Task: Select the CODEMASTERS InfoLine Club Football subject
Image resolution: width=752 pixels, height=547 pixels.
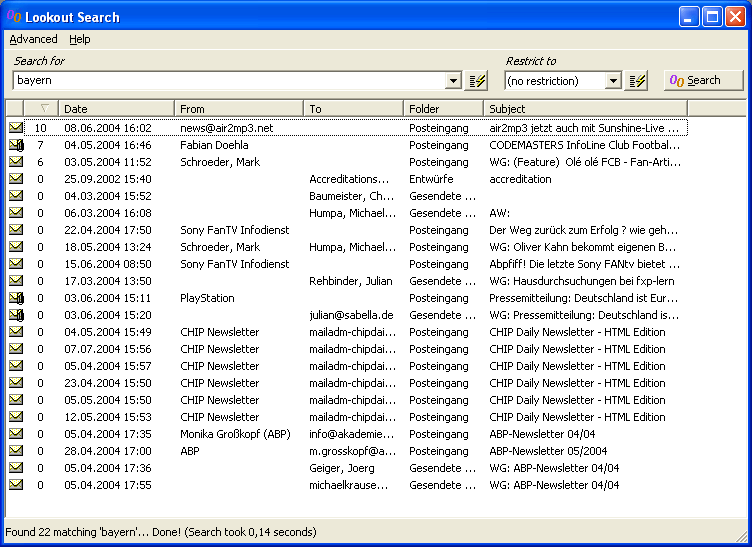Action: click(584, 145)
